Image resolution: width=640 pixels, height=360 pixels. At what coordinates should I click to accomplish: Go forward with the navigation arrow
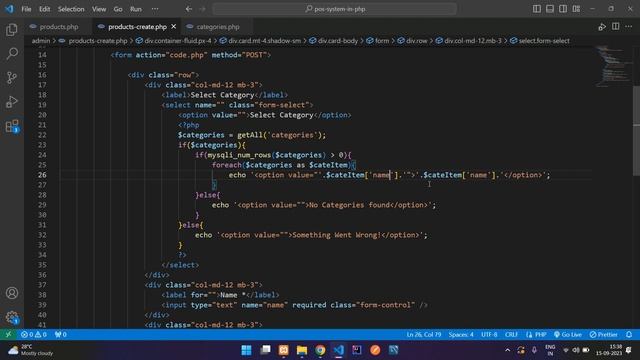202,9
